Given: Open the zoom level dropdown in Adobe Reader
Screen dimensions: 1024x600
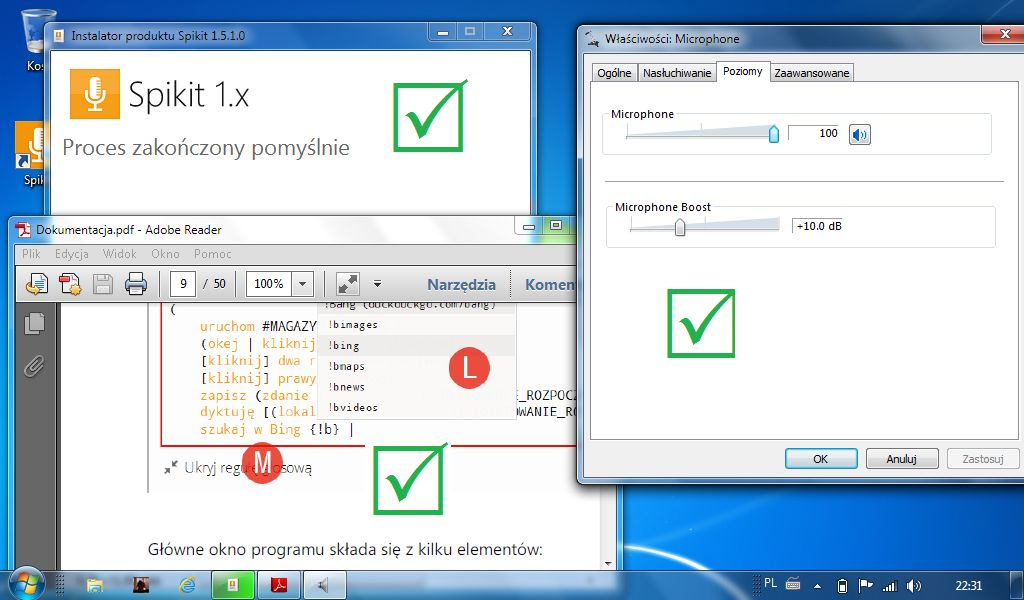Looking at the screenshot, I should pos(302,284).
